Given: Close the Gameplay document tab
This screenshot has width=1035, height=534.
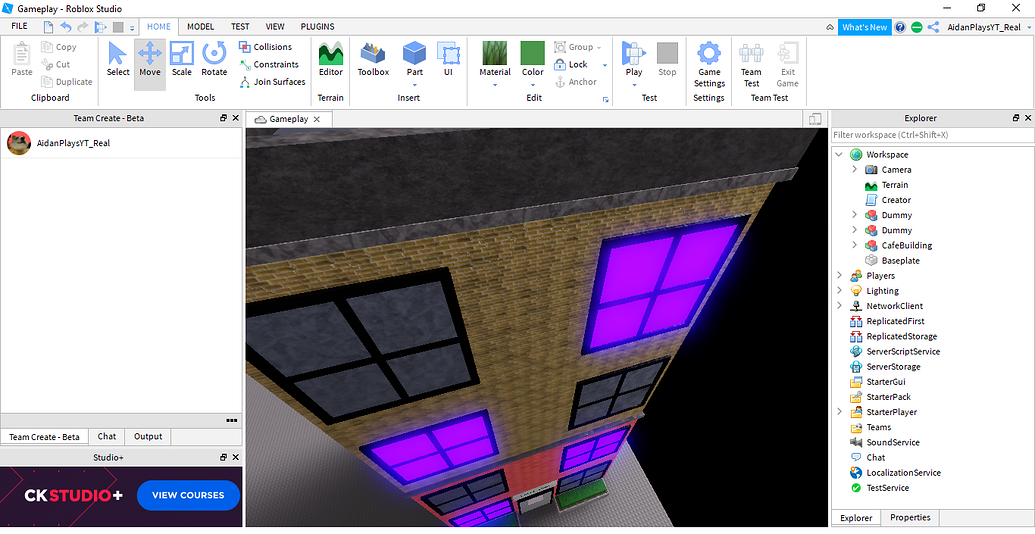Looking at the screenshot, I should click(x=317, y=119).
